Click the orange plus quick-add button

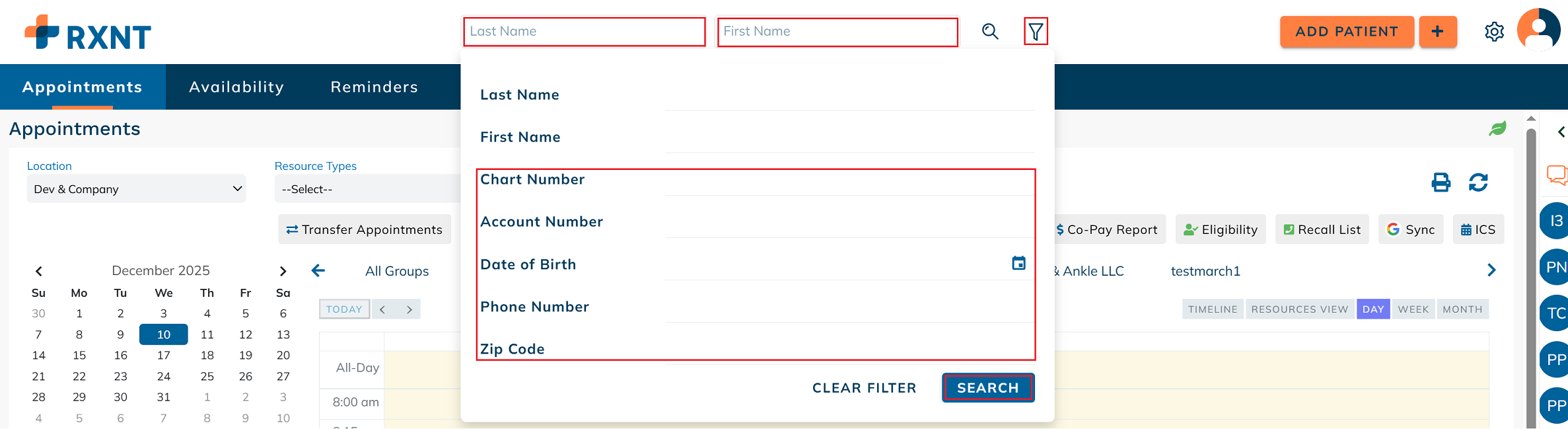1437,31
